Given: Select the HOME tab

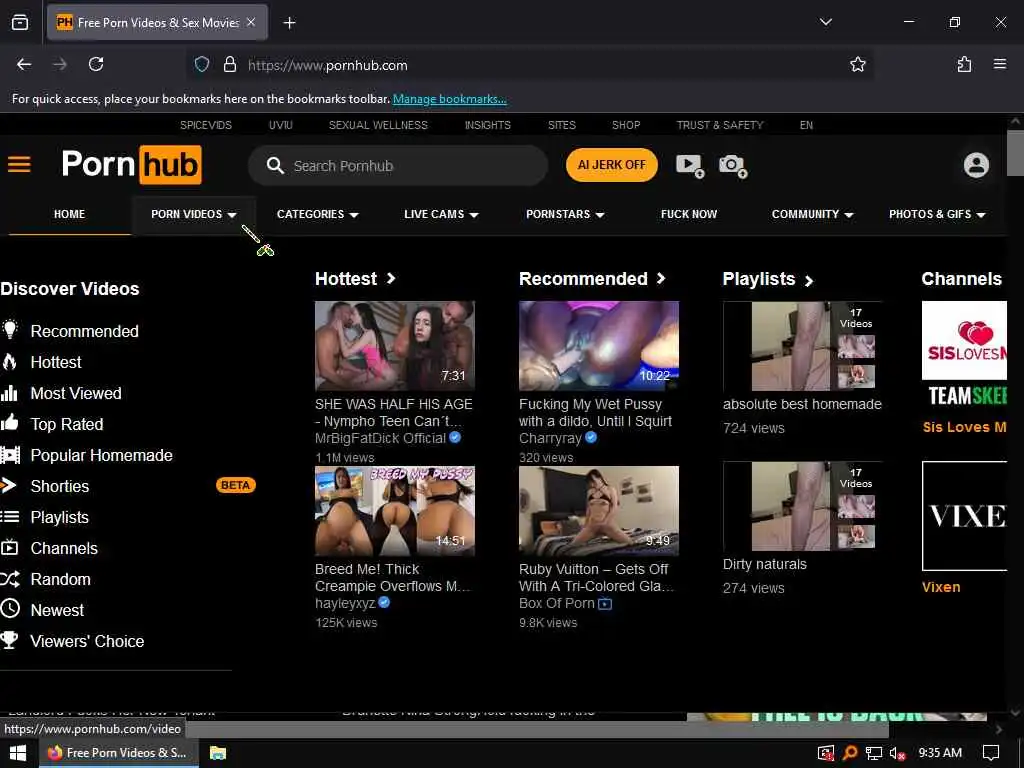Looking at the screenshot, I should 69,214.
